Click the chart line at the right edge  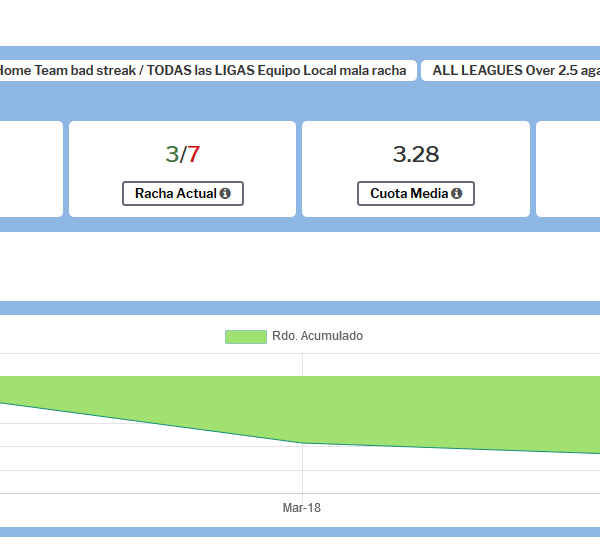596,453
